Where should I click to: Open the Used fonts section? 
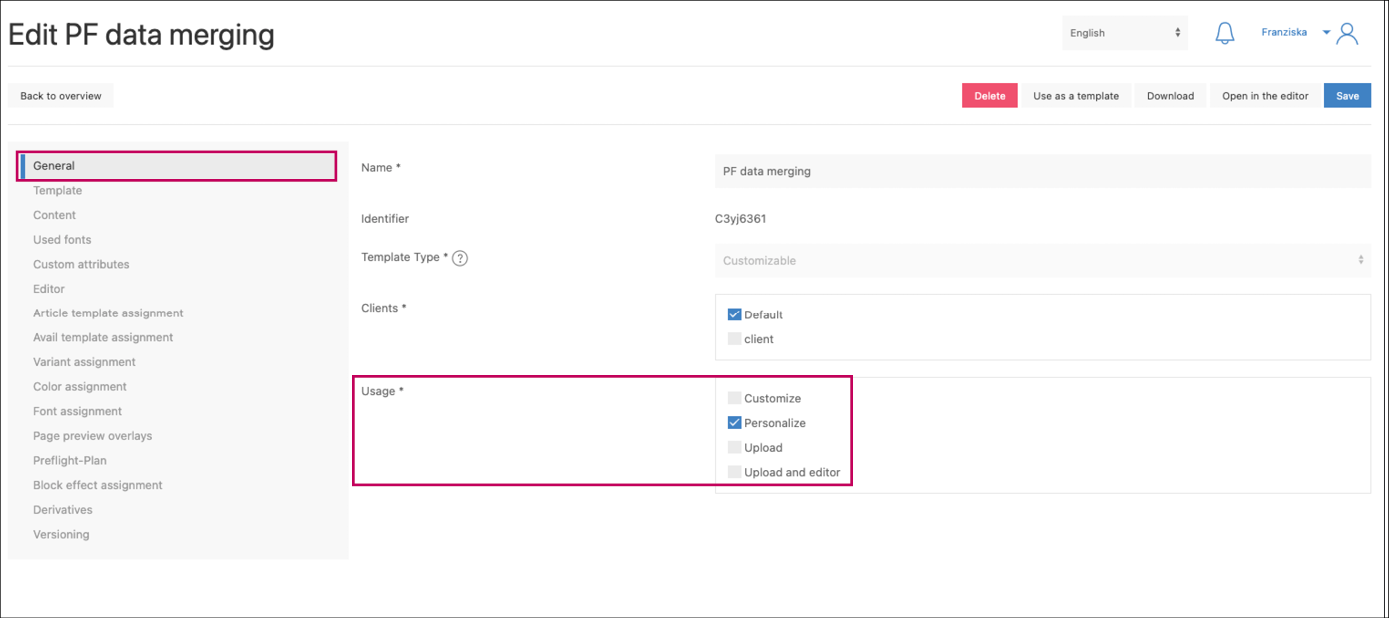(x=62, y=240)
